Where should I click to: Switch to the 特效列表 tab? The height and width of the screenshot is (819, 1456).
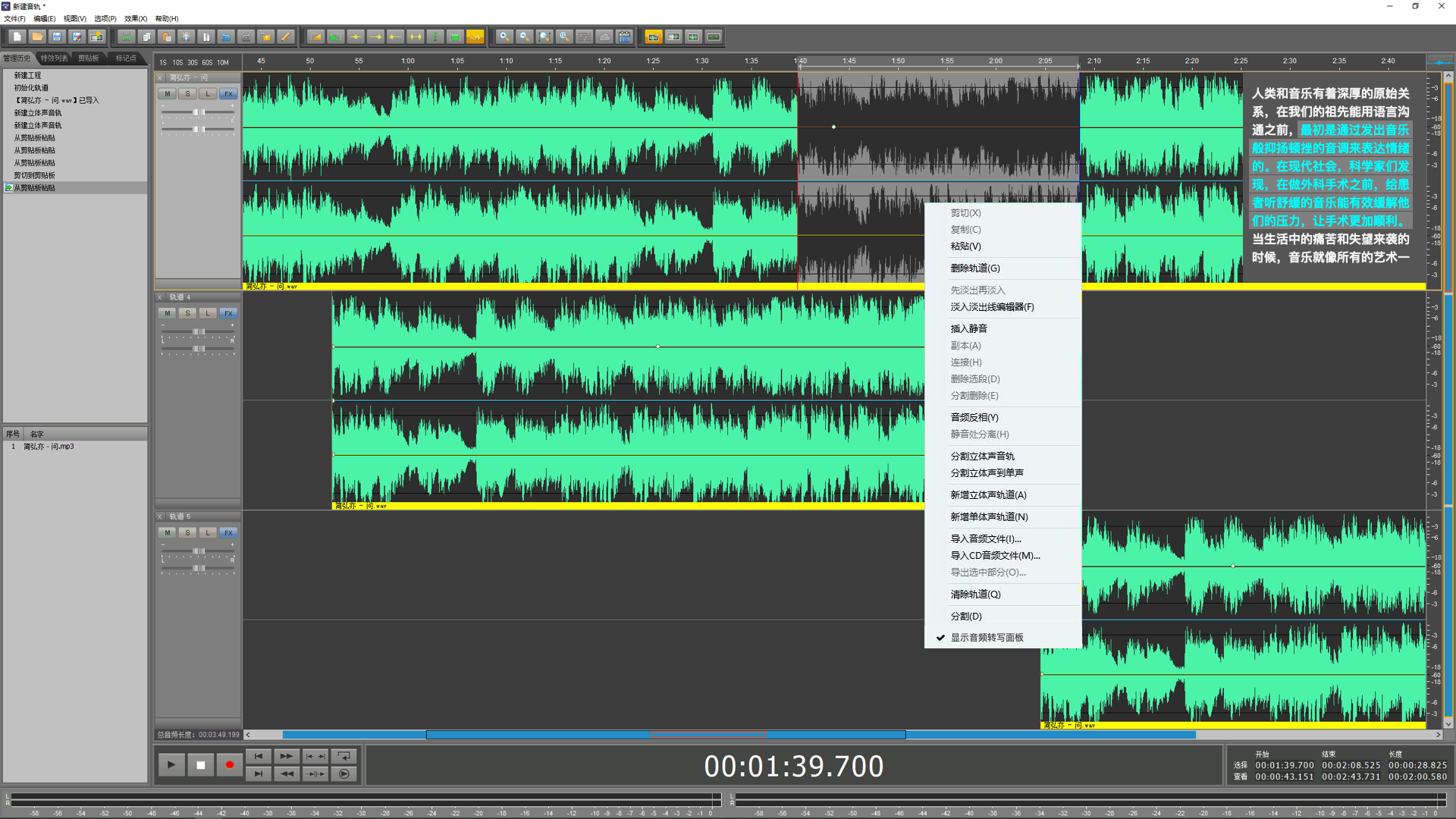(x=54, y=58)
